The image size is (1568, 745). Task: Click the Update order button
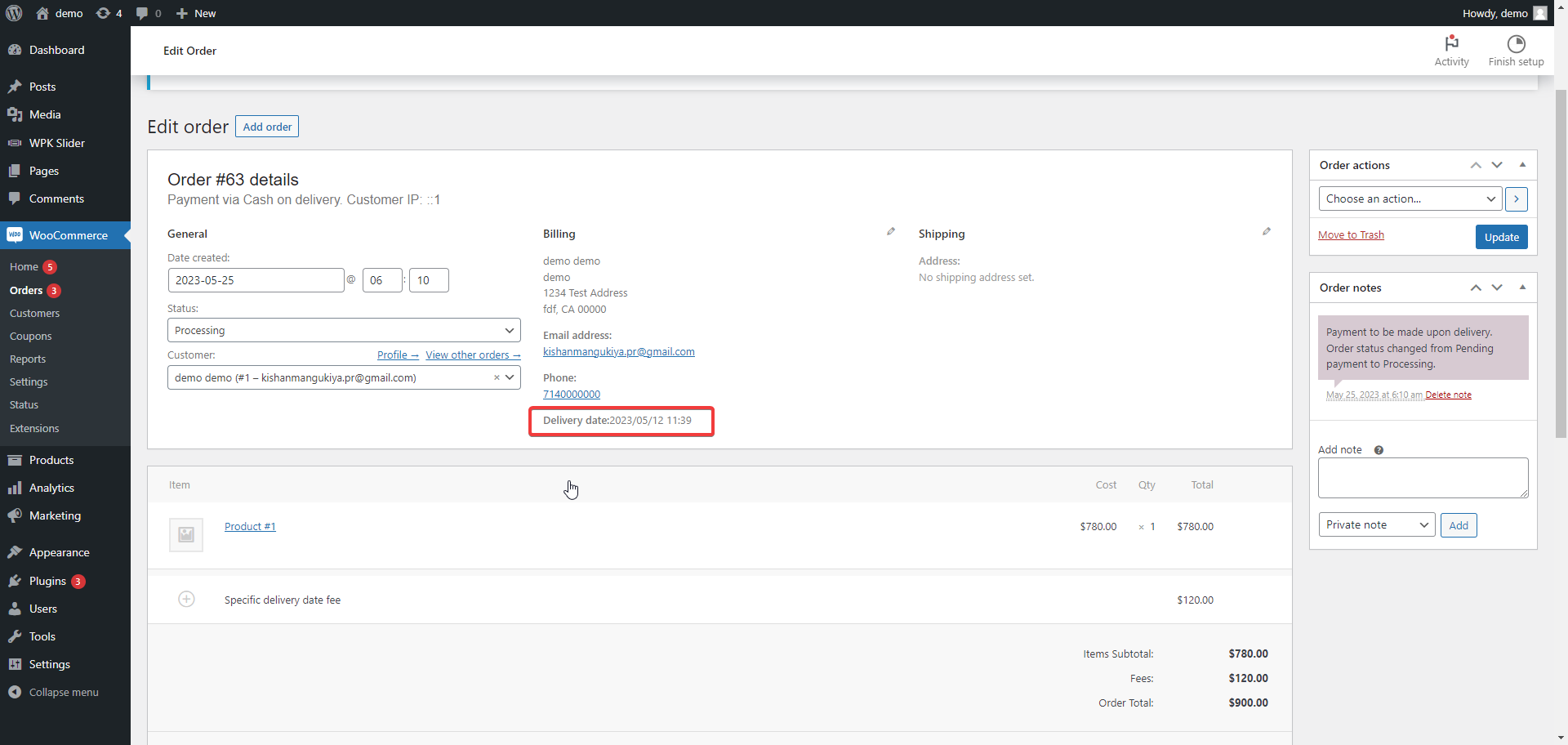1501,237
